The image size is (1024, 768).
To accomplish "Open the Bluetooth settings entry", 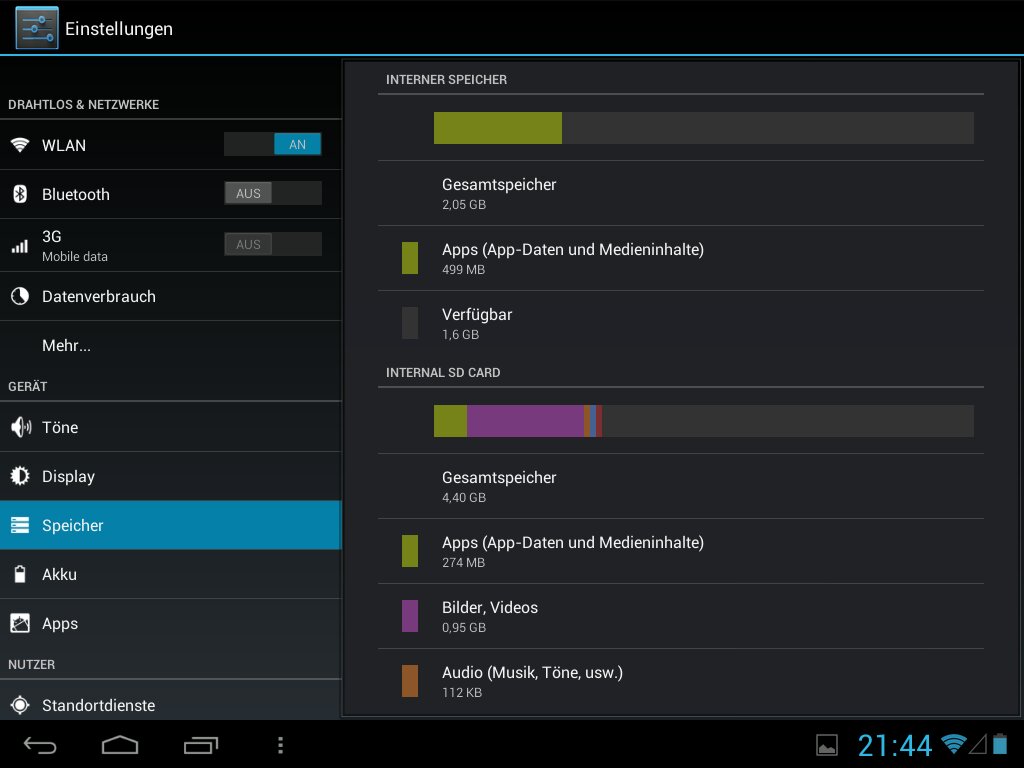I will click(x=170, y=194).
